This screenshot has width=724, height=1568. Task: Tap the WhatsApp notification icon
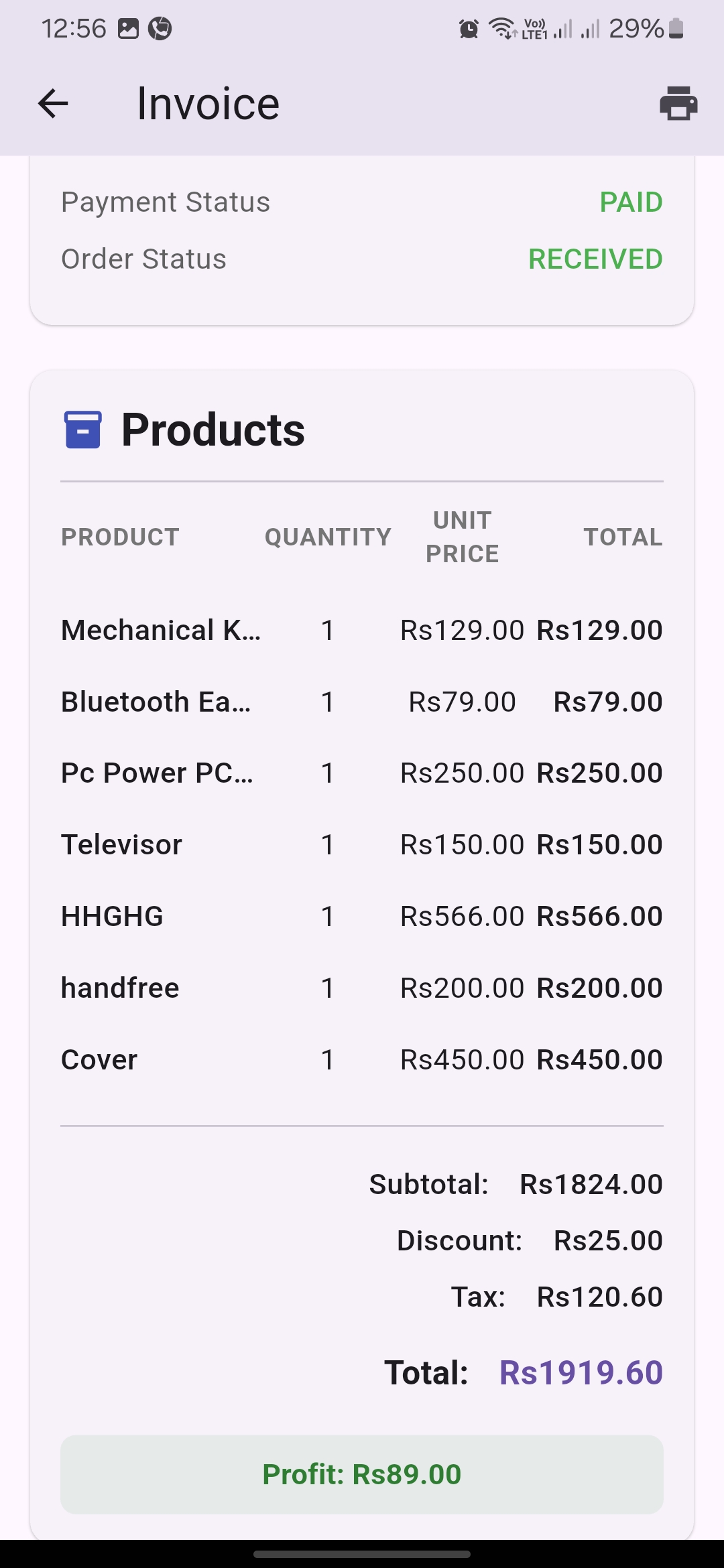pyautogui.click(x=160, y=29)
